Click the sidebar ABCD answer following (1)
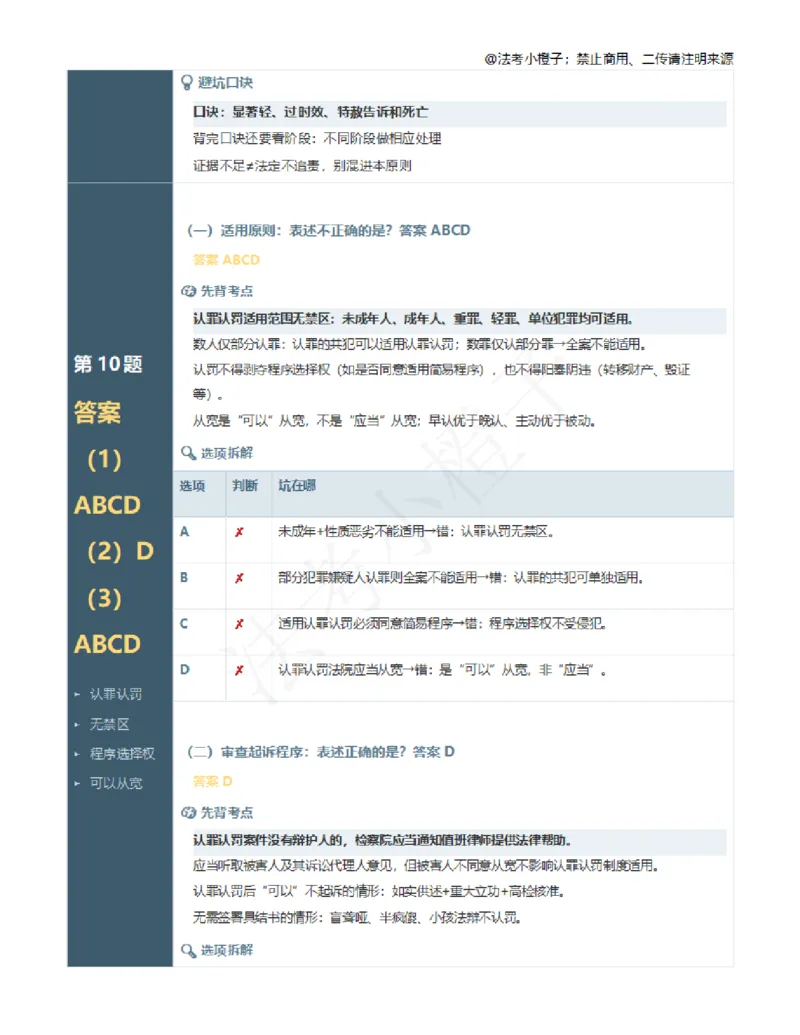The image size is (800, 1035). point(107,506)
